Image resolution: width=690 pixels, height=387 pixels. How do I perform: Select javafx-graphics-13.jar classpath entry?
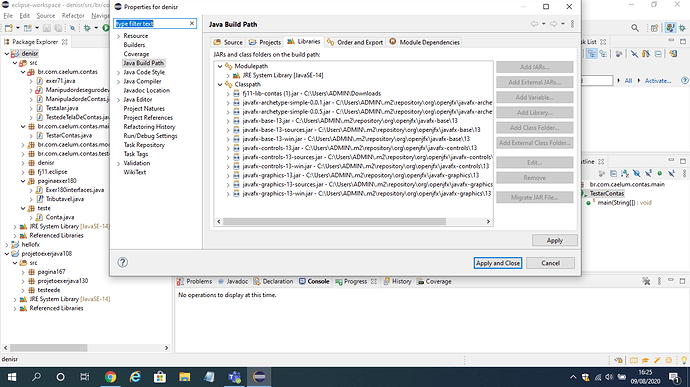pos(360,175)
